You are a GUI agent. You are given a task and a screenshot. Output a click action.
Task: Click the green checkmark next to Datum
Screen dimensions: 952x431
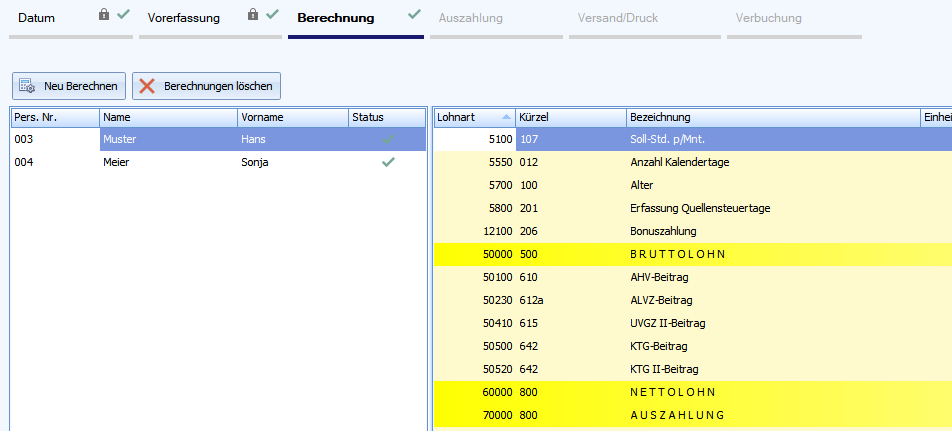click(x=122, y=15)
